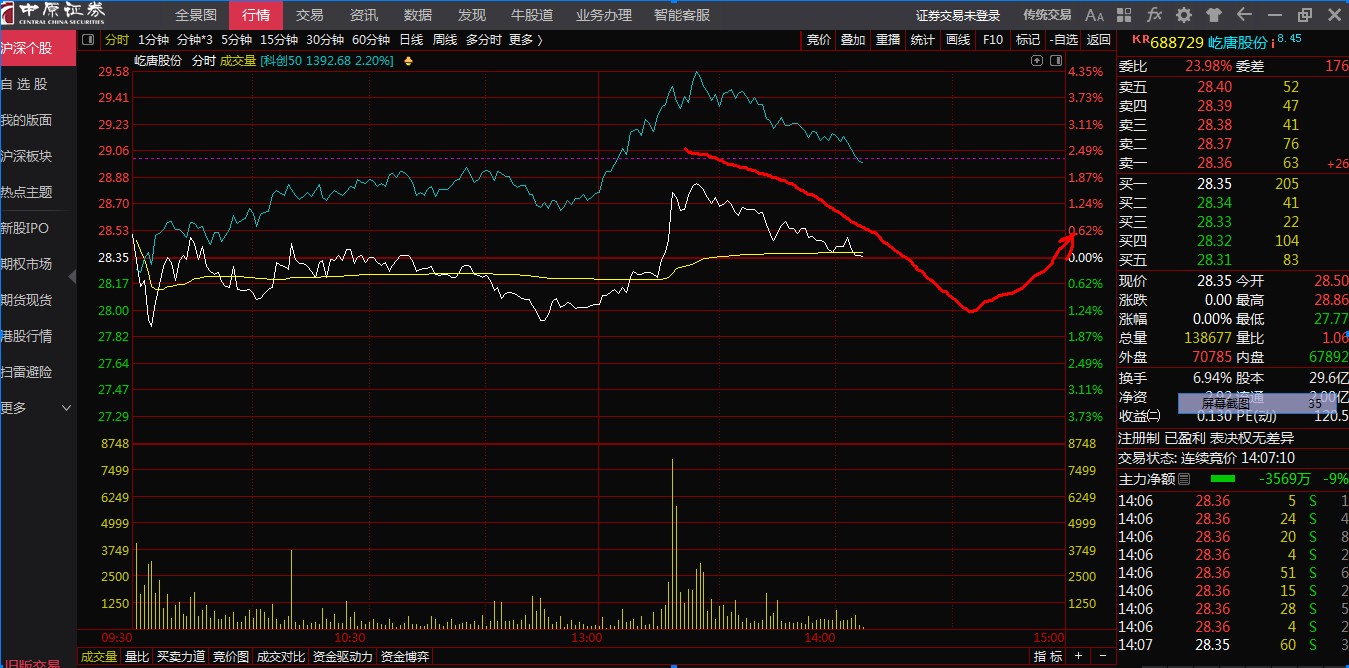This screenshot has width=1349, height=668.
Task: Open the 数据 top menu
Action: [418, 15]
